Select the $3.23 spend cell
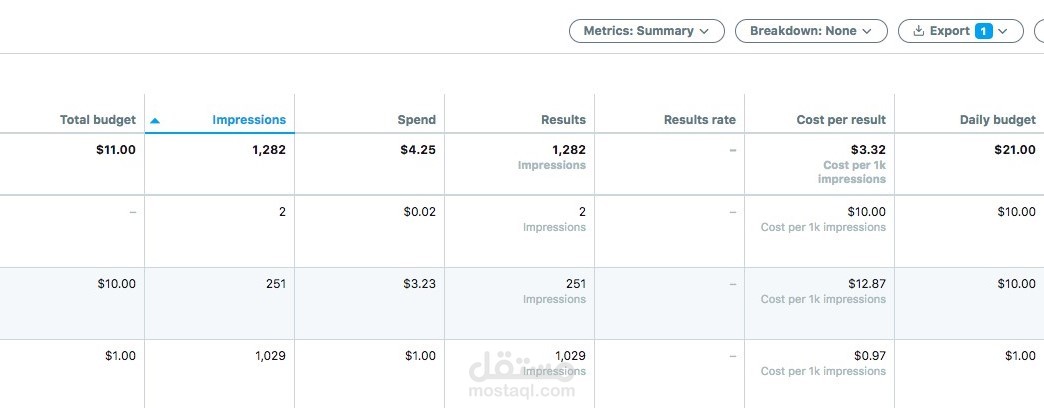This screenshot has width=1044, height=408. click(417, 284)
